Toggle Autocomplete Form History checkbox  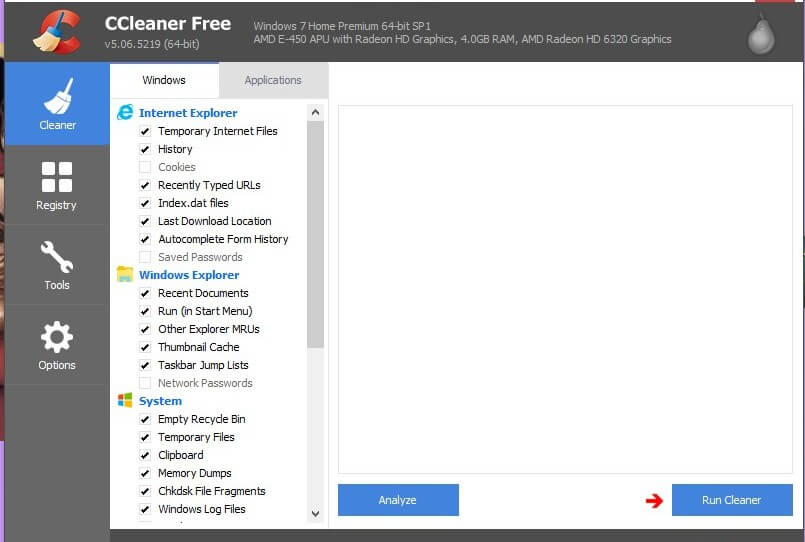coord(145,239)
